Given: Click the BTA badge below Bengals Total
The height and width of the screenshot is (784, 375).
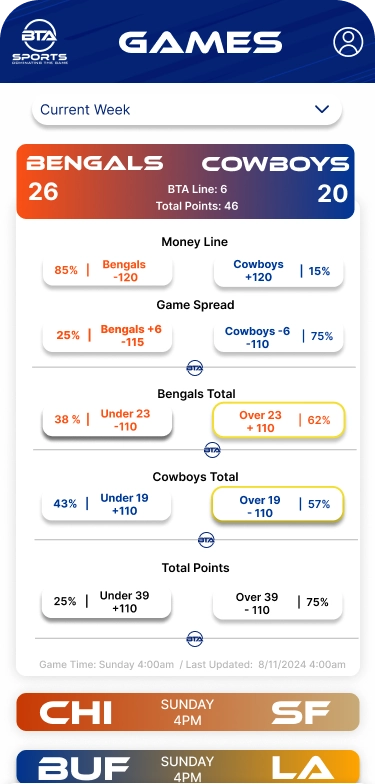Looking at the screenshot, I should tap(212, 450).
